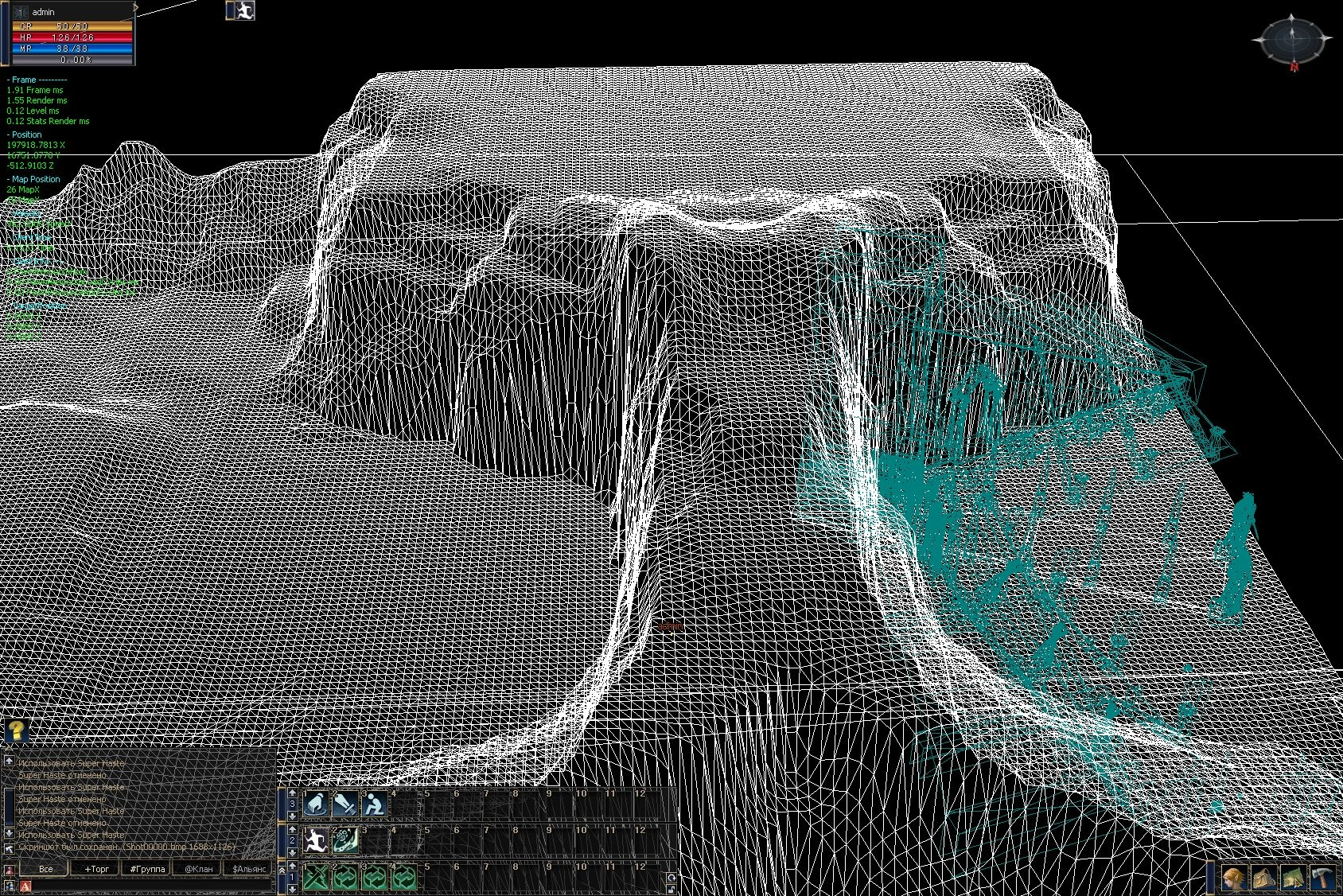Viewport: 1343px width, 896px height.
Task: Click the chat settings icon beside the input
Action: [x=9, y=886]
